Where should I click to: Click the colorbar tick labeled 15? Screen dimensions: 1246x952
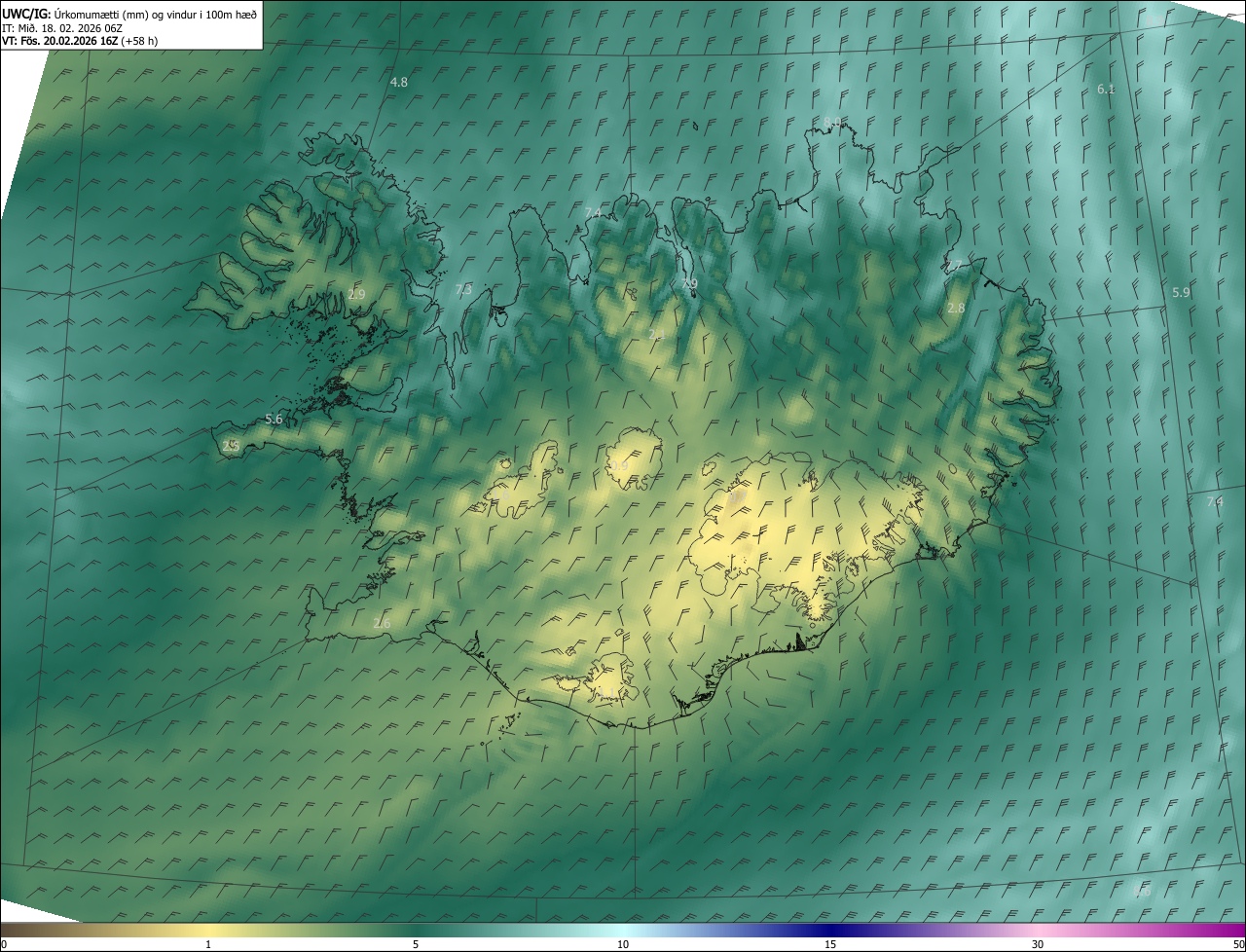click(830, 944)
